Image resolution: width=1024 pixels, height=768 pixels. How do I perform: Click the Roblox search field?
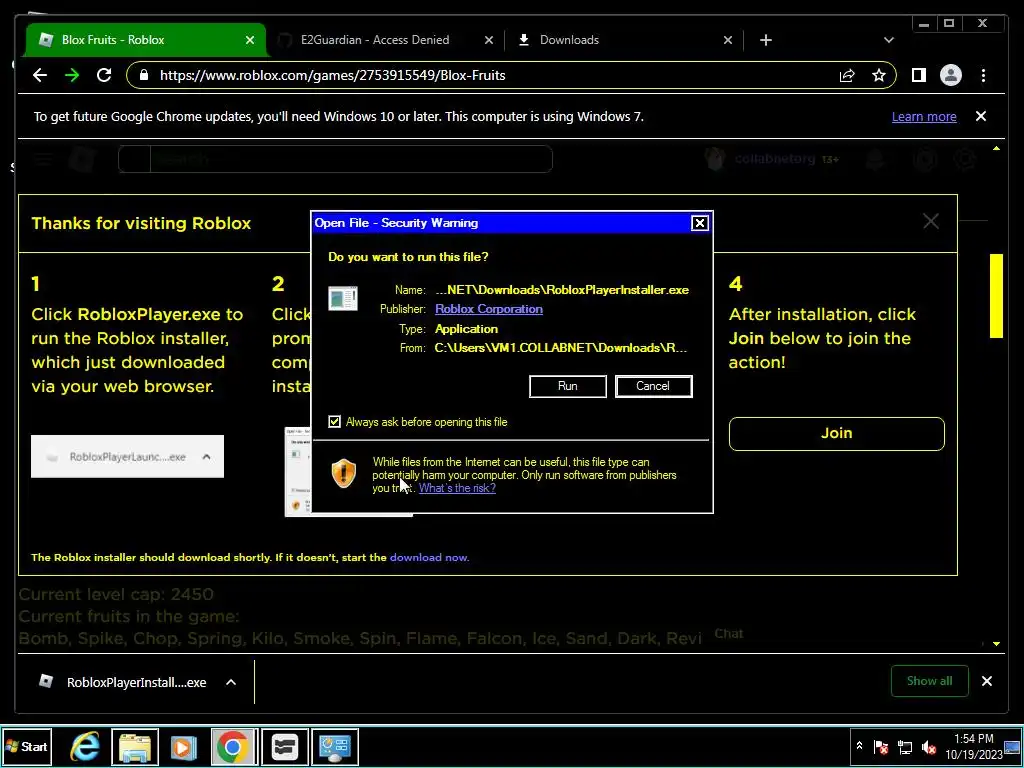click(335, 159)
